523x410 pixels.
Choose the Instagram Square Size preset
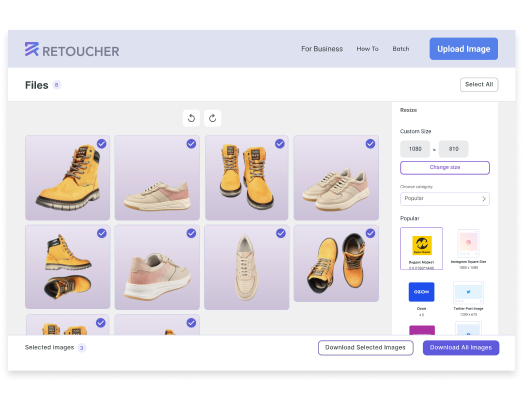[468, 250]
